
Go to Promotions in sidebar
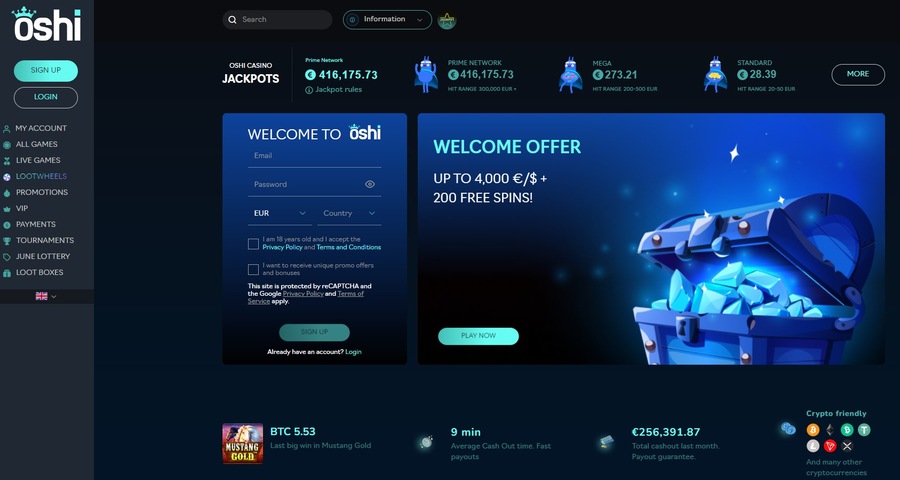42,192
